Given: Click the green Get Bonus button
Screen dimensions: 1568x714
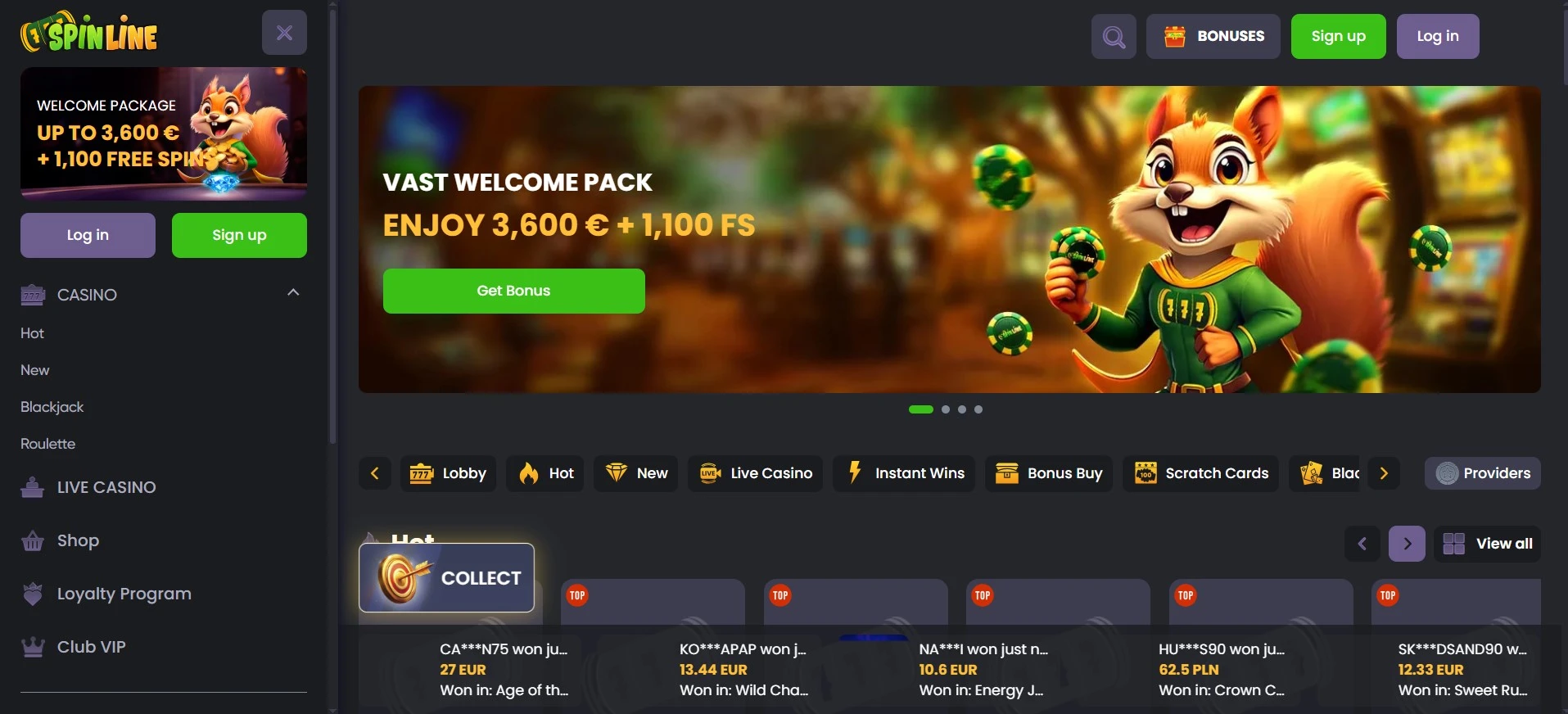Looking at the screenshot, I should point(514,291).
